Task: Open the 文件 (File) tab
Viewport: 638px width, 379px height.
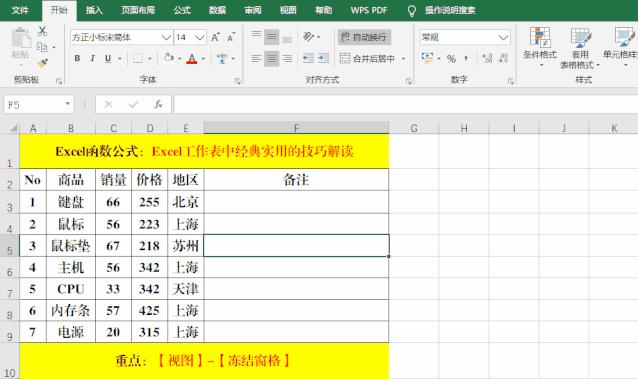Action: tap(20, 10)
